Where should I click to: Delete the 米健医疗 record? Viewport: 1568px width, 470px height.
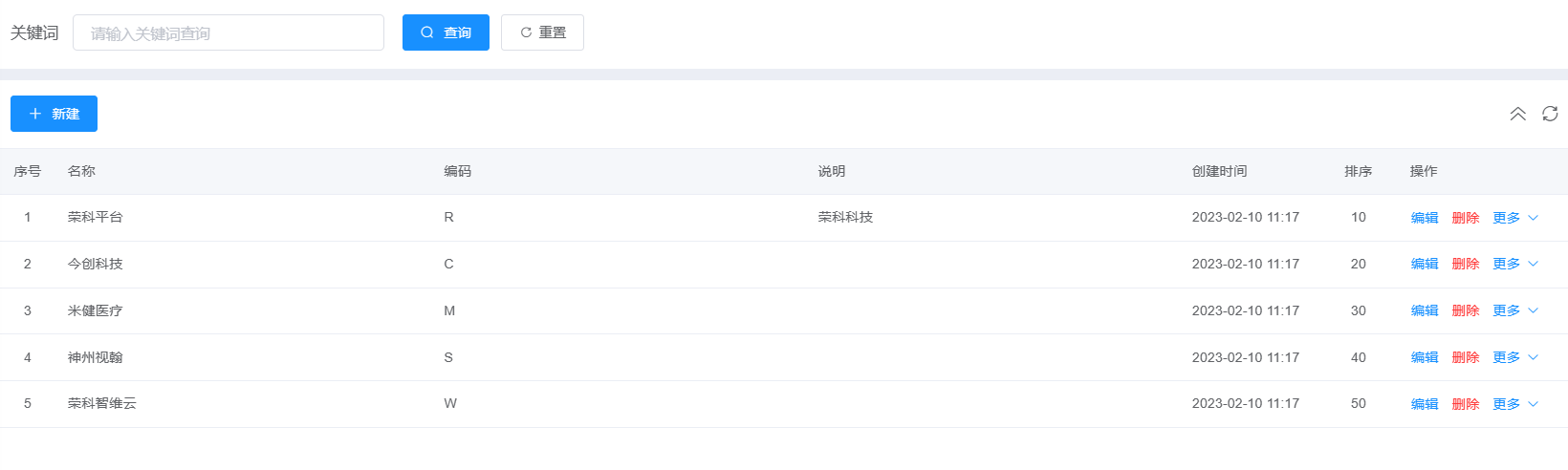[1465, 310]
